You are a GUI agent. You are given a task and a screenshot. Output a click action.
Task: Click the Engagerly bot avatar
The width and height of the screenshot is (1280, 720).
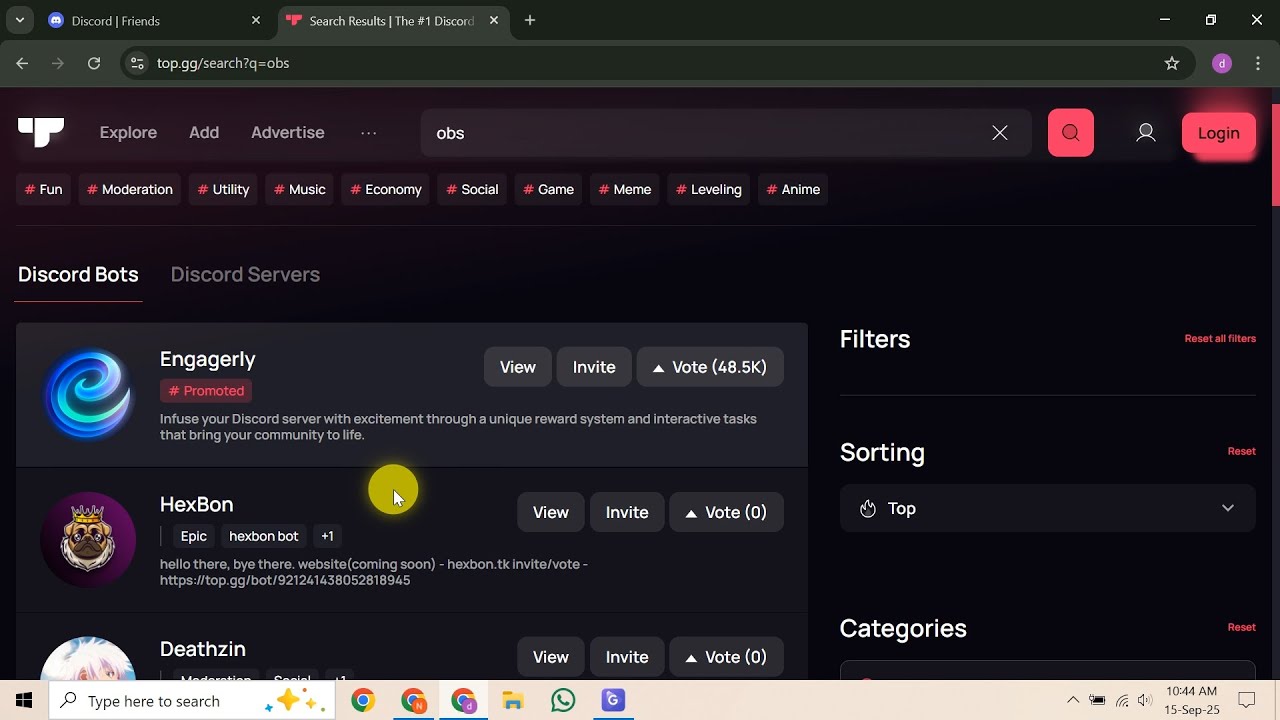pyautogui.click(x=88, y=394)
